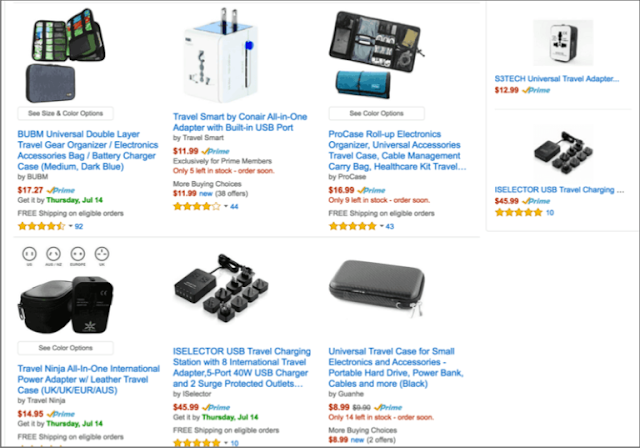Open the Travel Smart by Conair title link
Screen dimensions: 640x448
pyautogui.click(x=240, y=122)
